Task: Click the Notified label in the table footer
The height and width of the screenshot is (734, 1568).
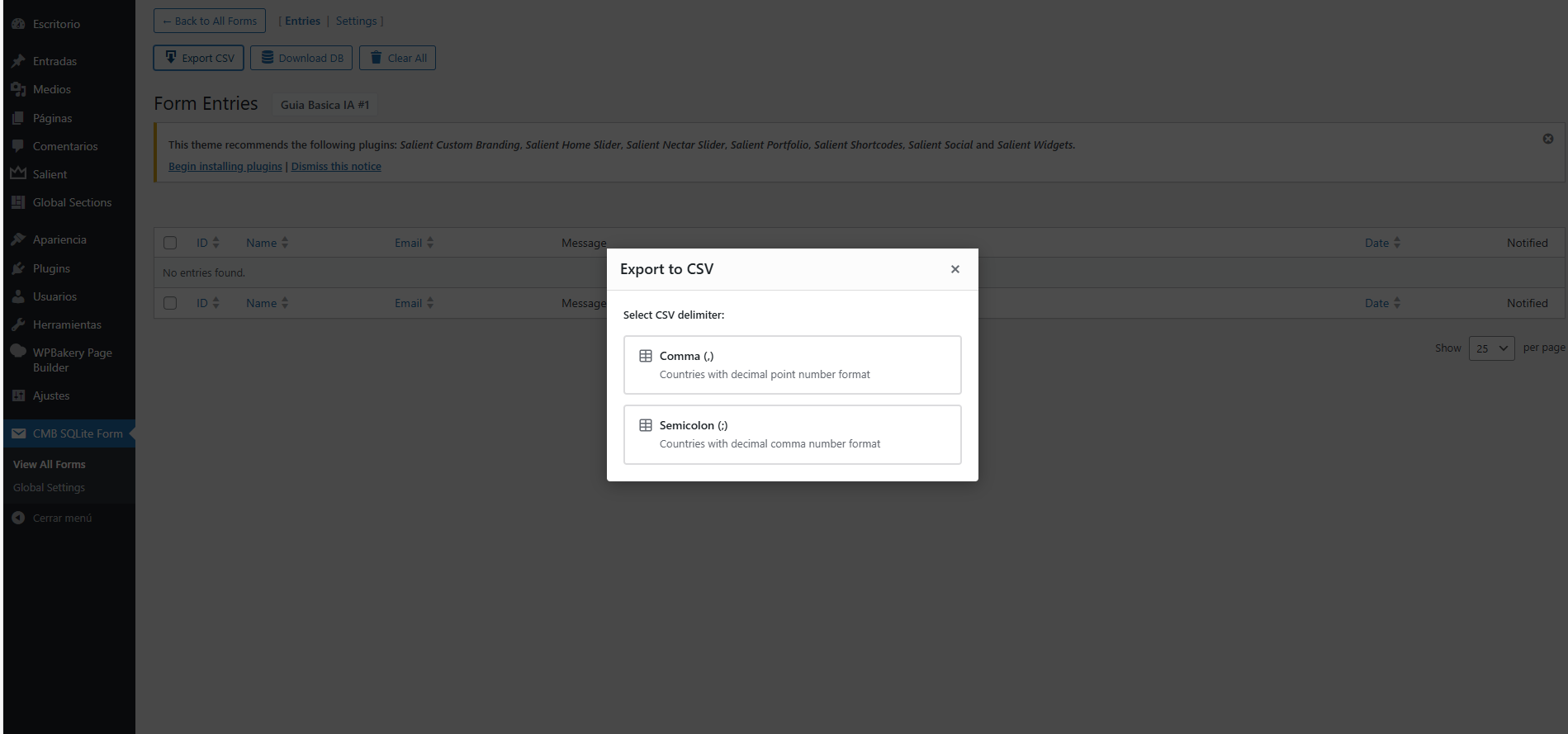Action: click(1528, 303)
